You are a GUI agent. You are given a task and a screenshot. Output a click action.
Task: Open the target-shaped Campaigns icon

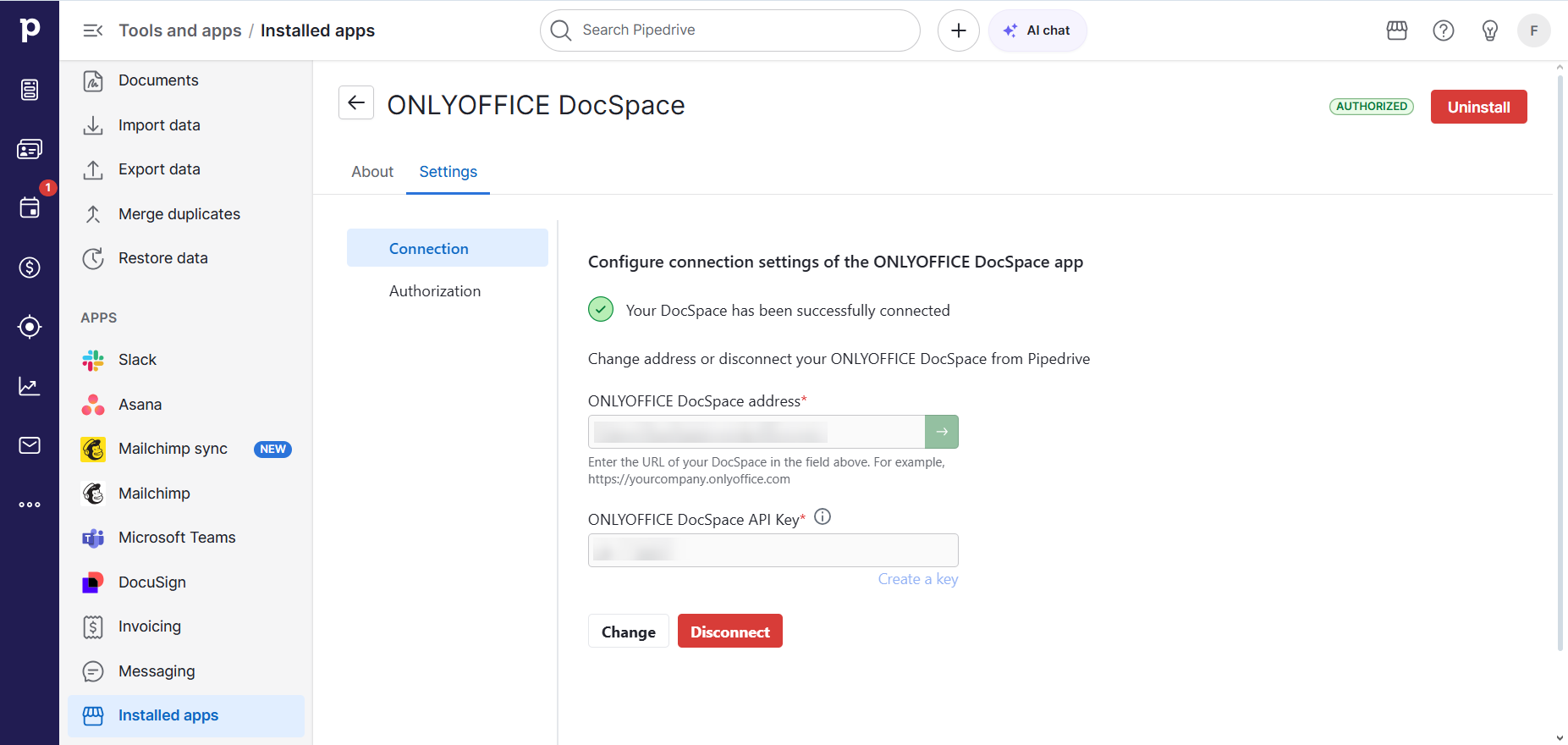(x=30, y=327)
